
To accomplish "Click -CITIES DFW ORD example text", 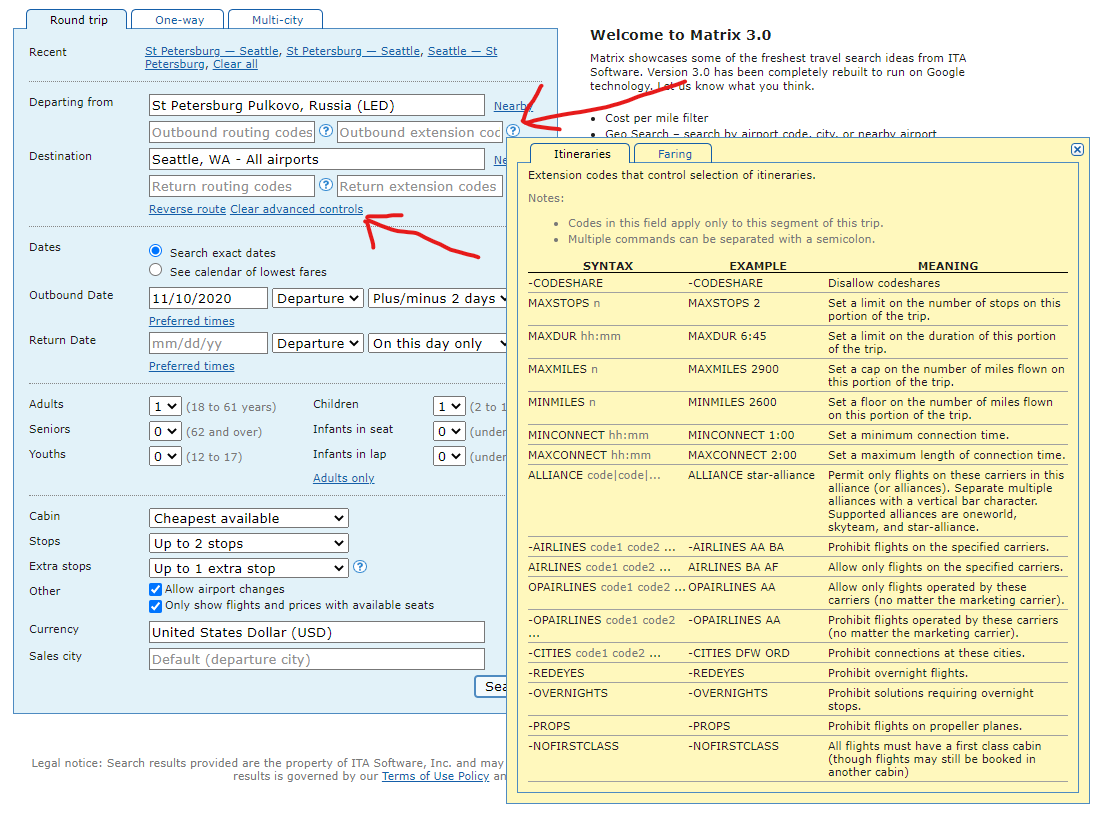I will click(739, 653).
